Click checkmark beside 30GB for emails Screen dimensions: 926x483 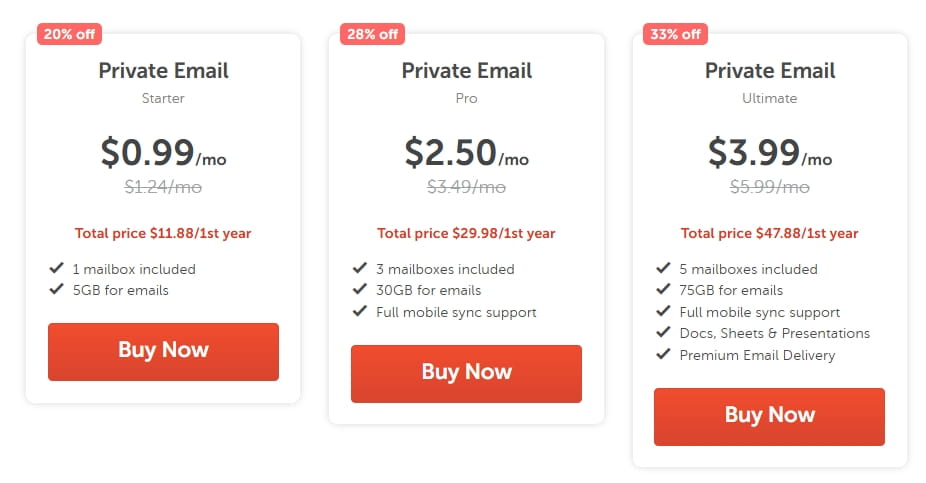click(359, 291)
